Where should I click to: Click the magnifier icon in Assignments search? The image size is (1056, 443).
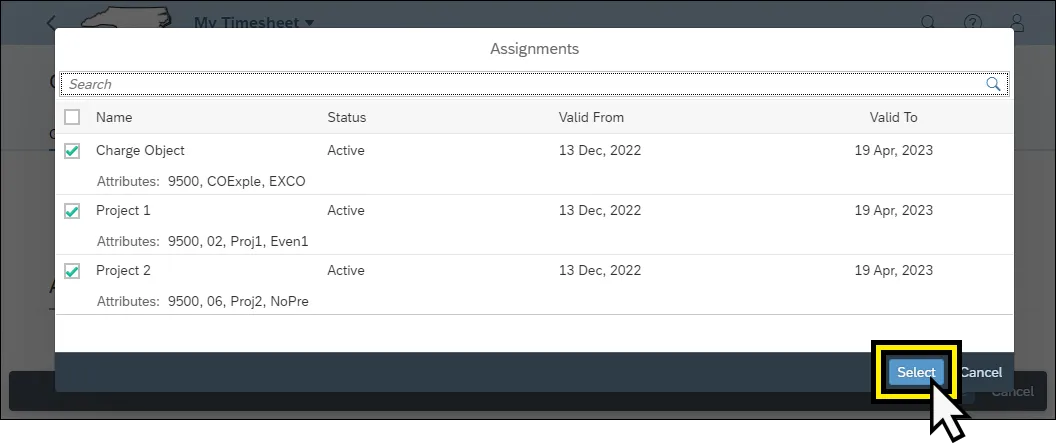click(993, 85)
